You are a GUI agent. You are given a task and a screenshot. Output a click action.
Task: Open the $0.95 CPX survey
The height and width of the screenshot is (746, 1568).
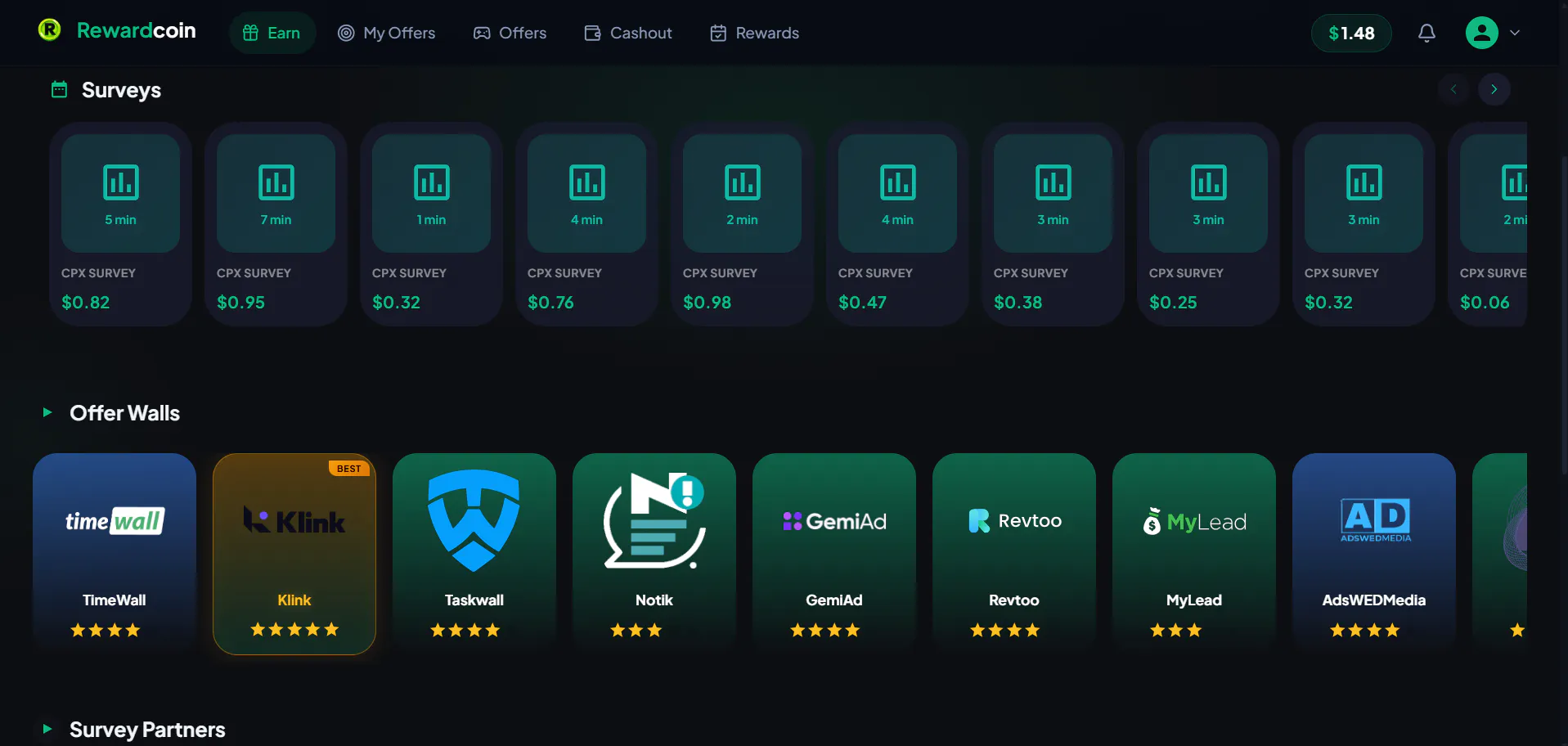pyautogui.click(x=276, y=224)
